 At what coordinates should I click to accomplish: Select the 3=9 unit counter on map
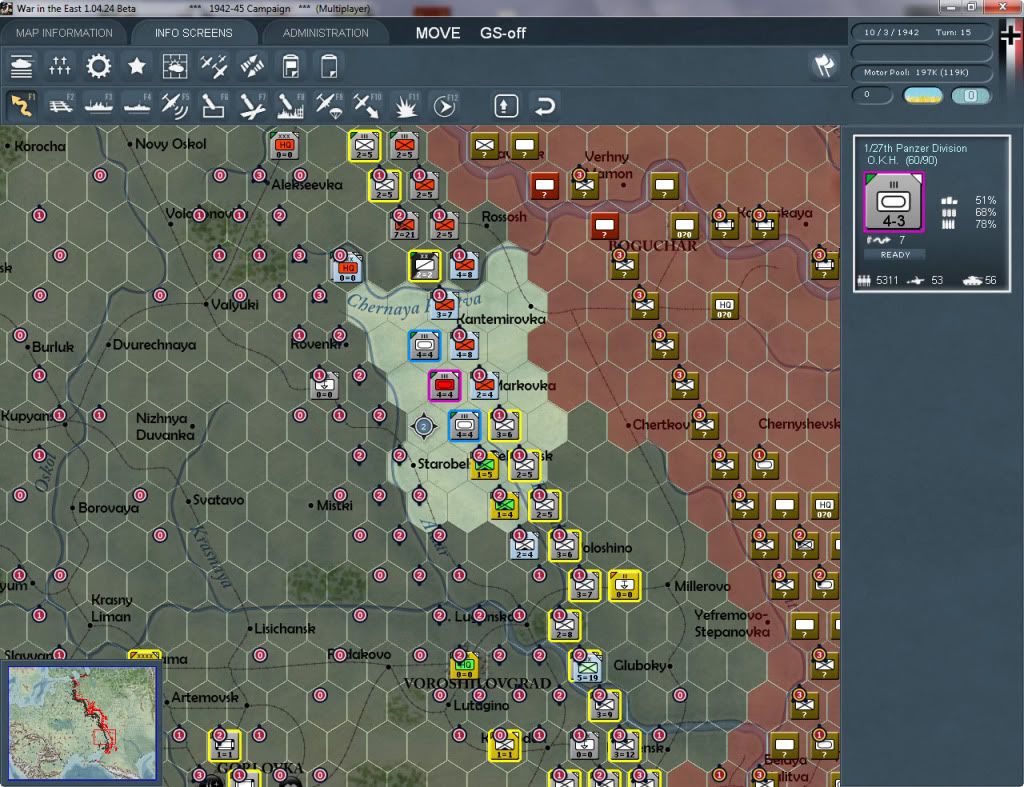[x=604, y=705]
